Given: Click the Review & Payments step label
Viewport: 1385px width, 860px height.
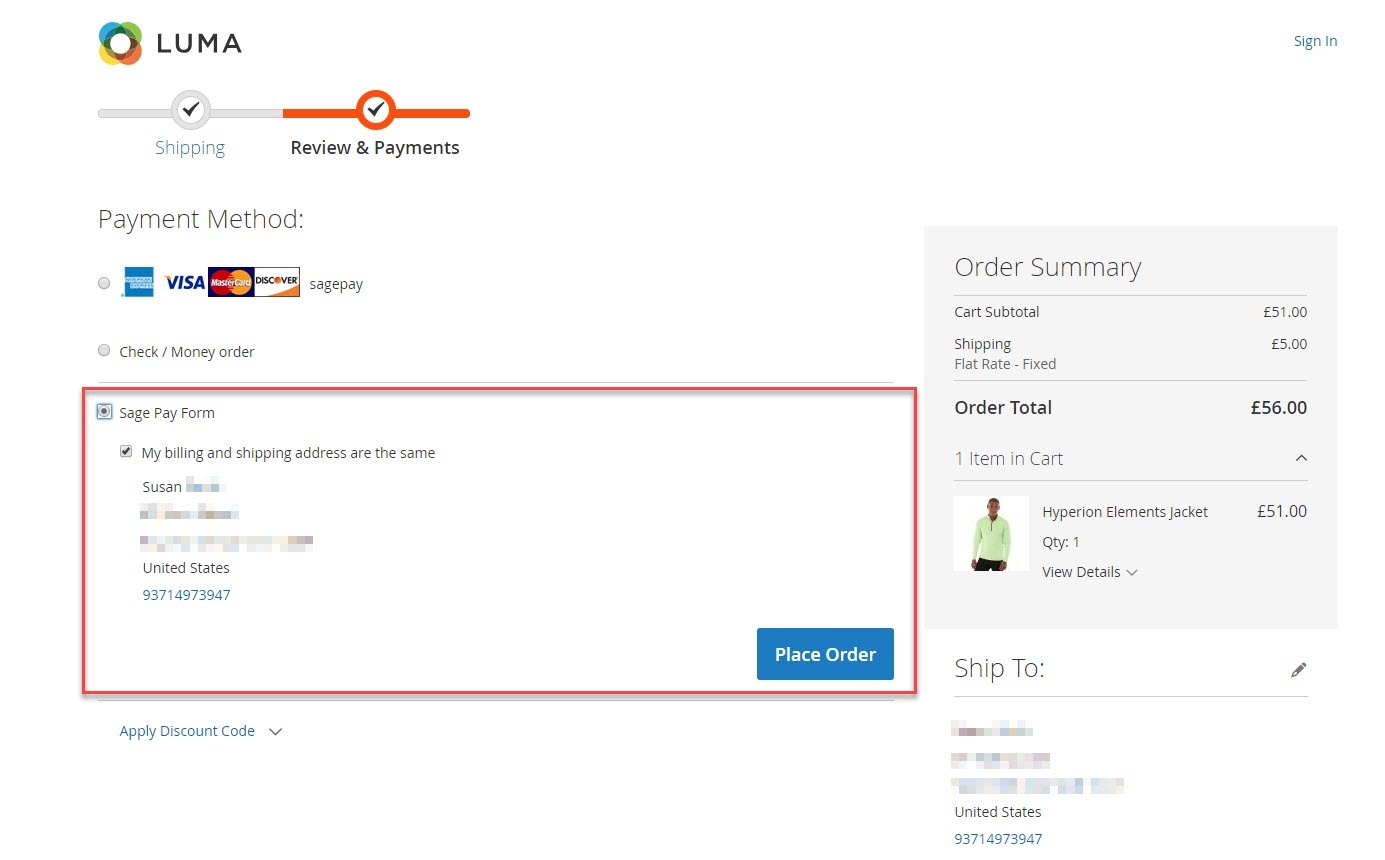Looking at the screenshot, I should pyautogui.click(x=375, y=148).
